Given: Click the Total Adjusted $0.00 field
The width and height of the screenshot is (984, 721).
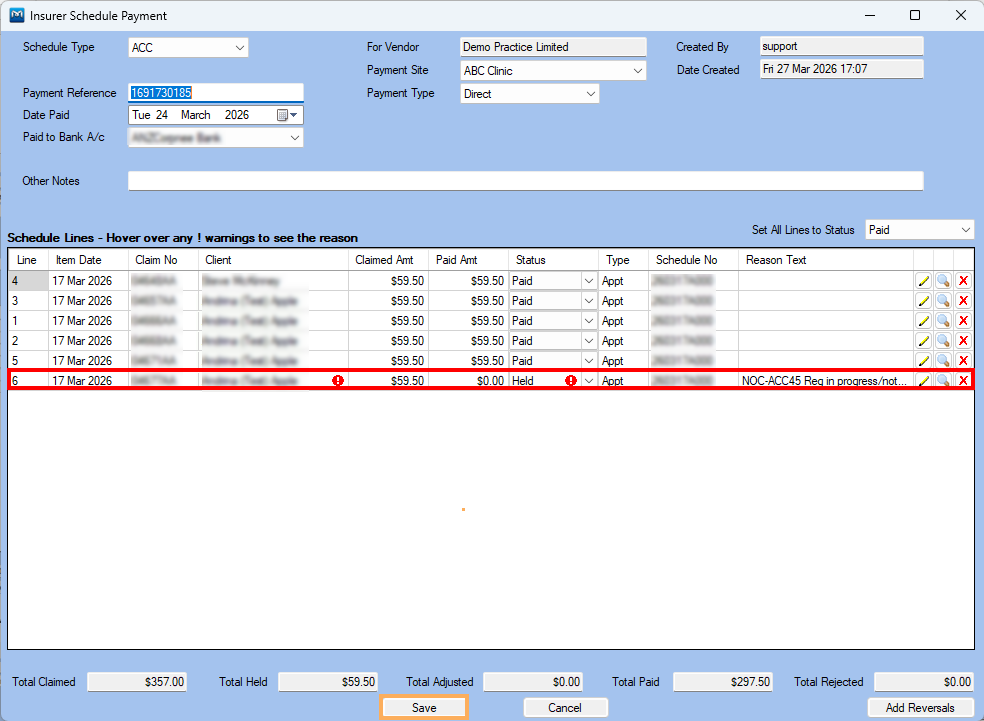Looking at the screenshot, I should coord(533,682).
